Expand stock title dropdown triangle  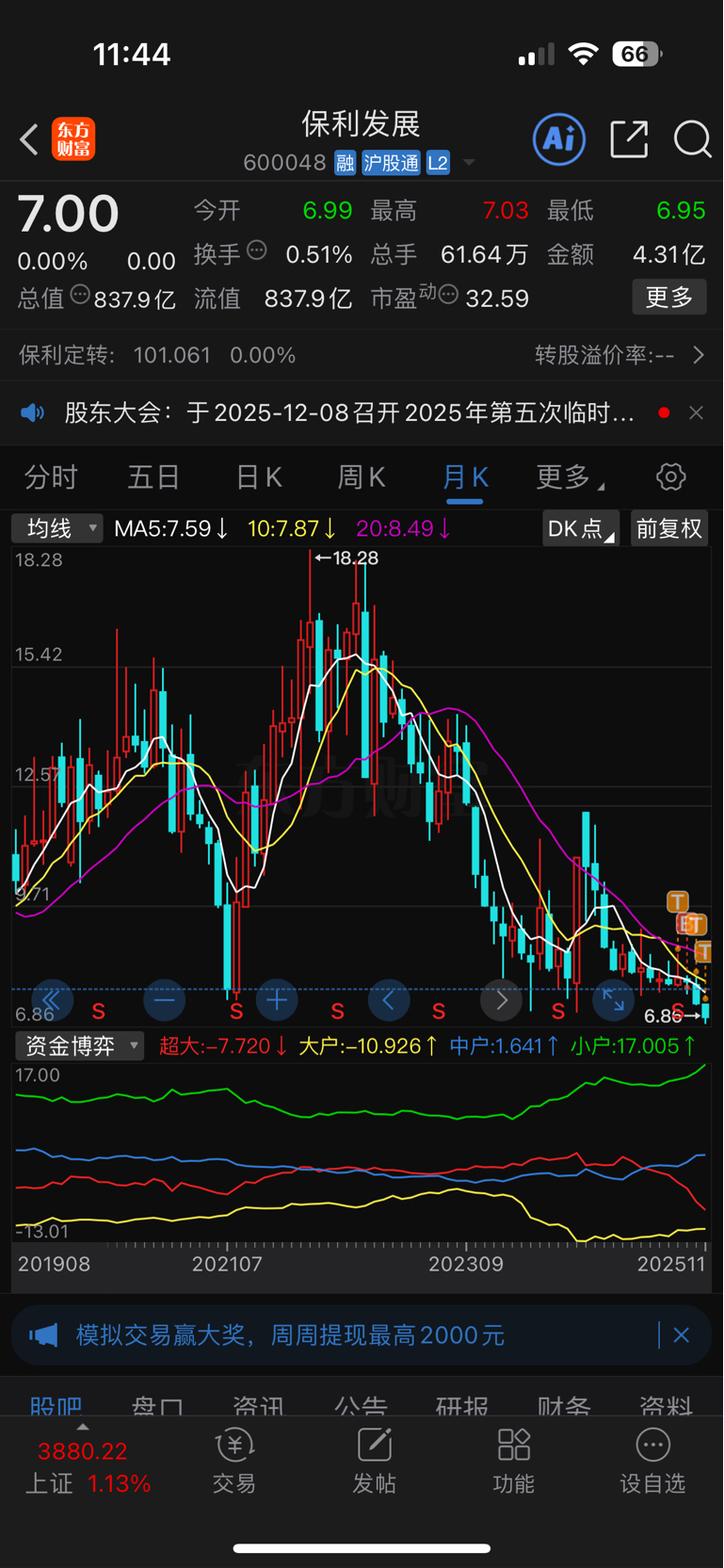[468, 163]
